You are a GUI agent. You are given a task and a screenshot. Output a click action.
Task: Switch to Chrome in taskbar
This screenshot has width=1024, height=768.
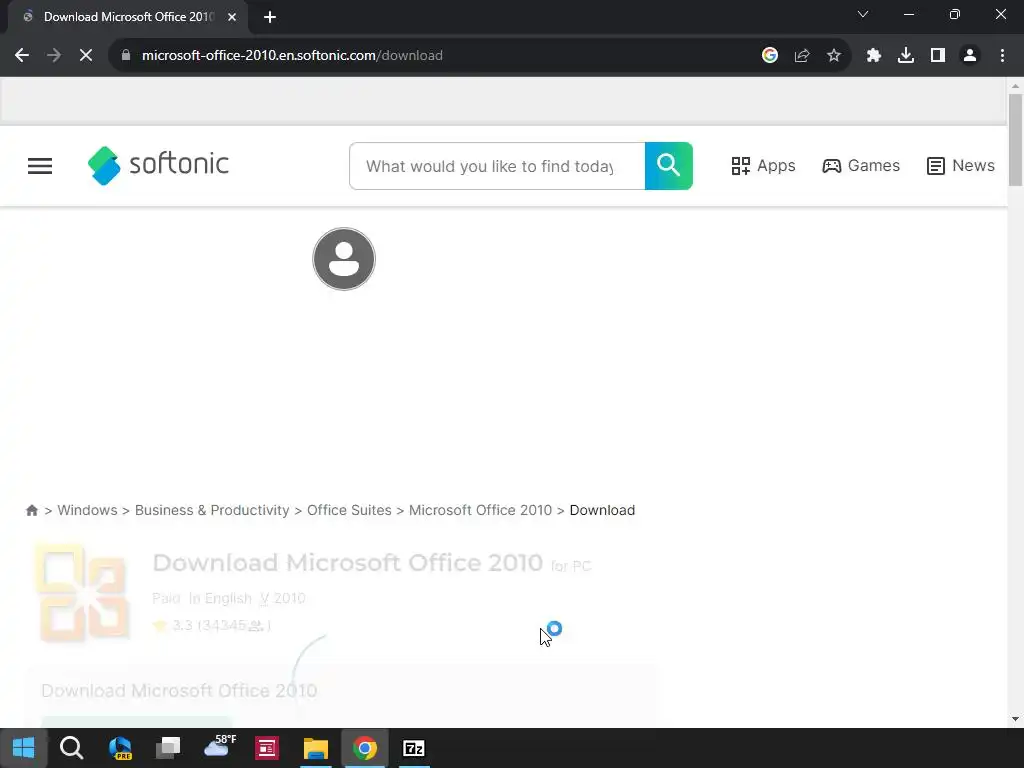click(364, 748)
